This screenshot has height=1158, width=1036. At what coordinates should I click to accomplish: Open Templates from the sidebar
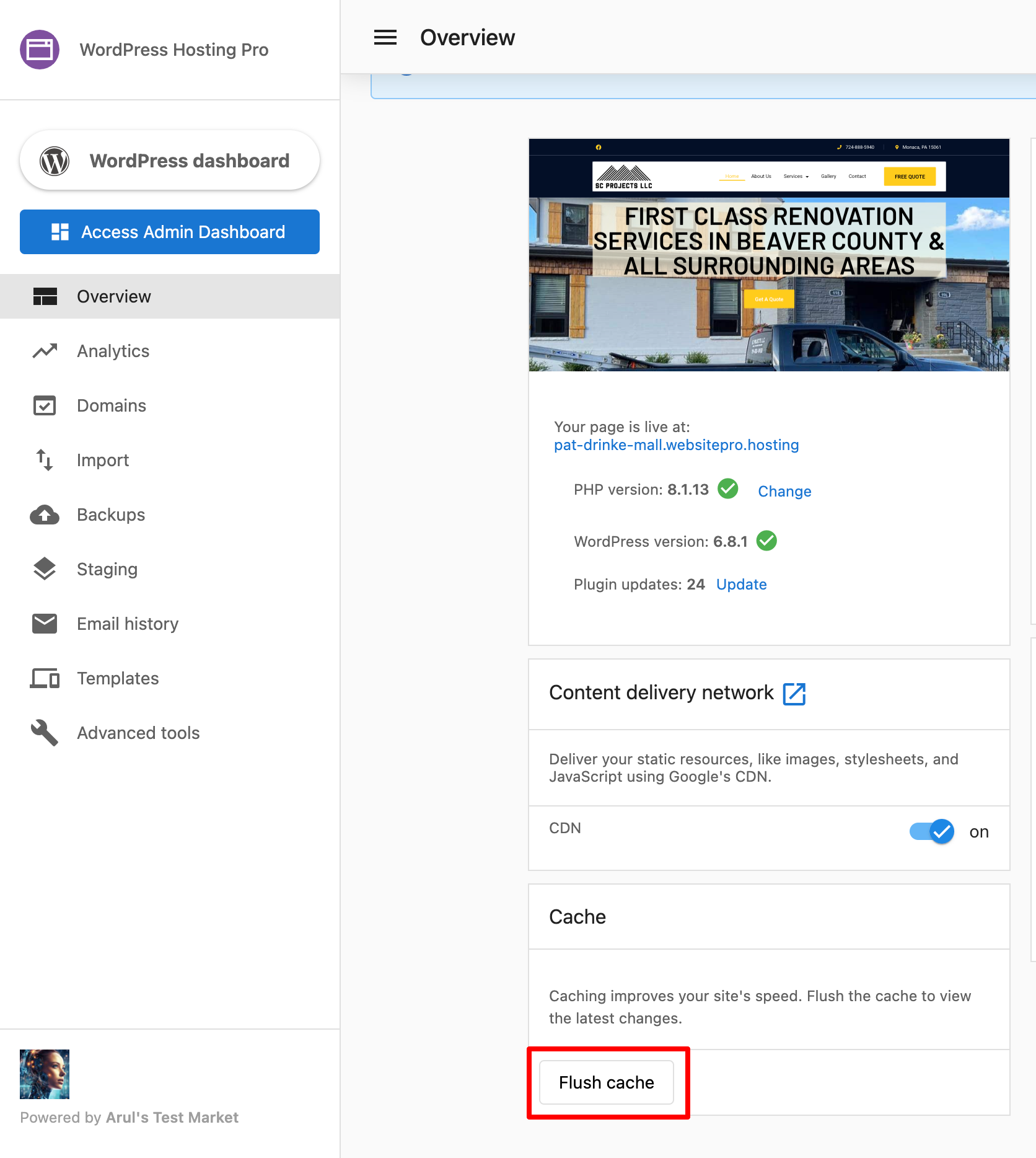[x=118, y=678]
